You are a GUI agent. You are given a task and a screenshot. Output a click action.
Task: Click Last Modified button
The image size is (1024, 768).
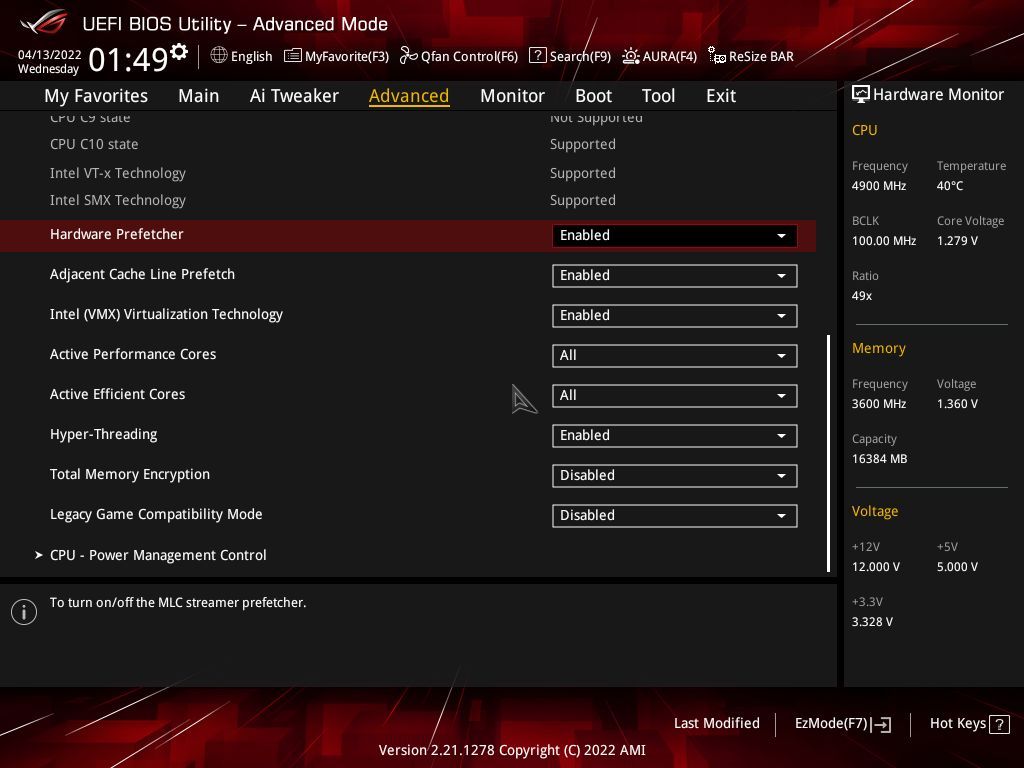pos(716,724)
